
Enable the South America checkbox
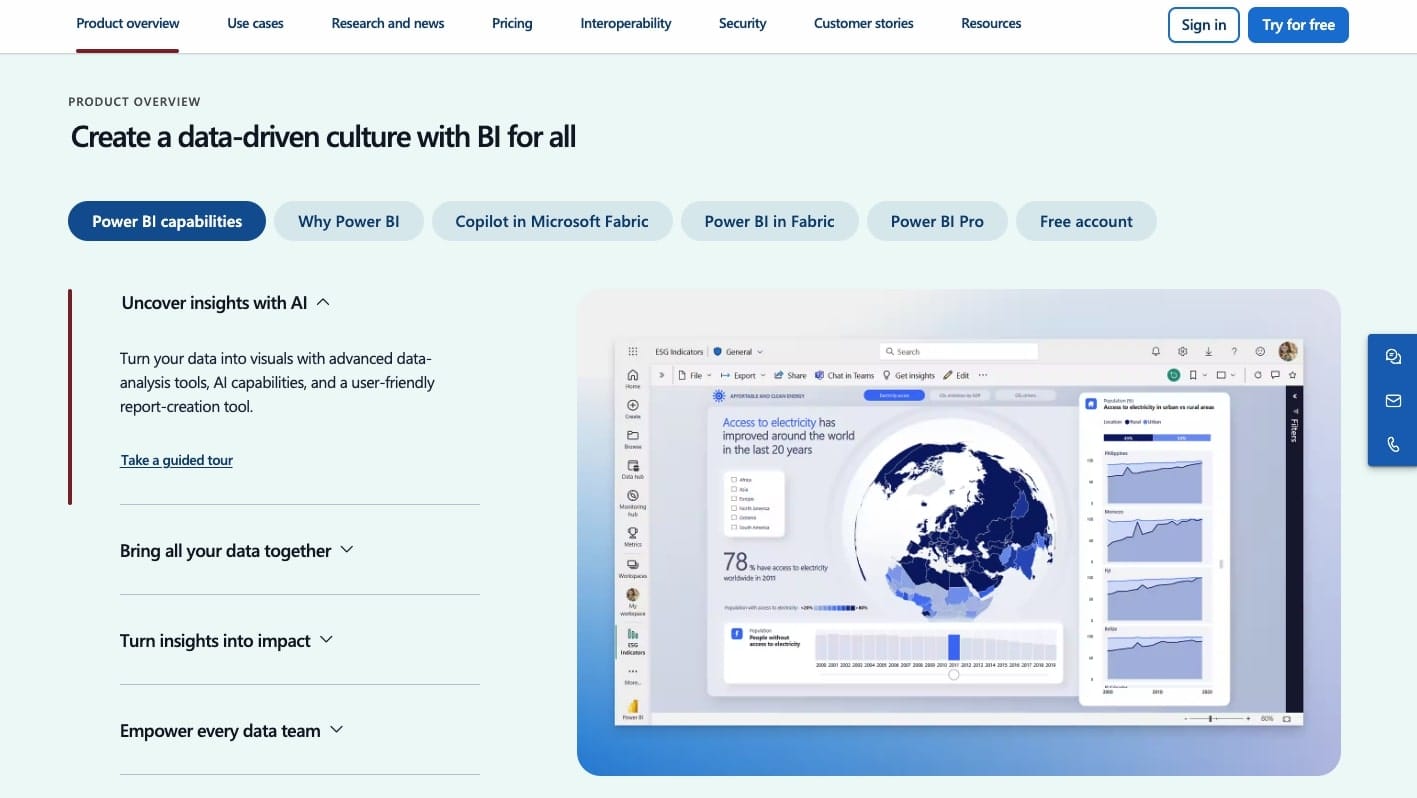click(x=734, y=527)
